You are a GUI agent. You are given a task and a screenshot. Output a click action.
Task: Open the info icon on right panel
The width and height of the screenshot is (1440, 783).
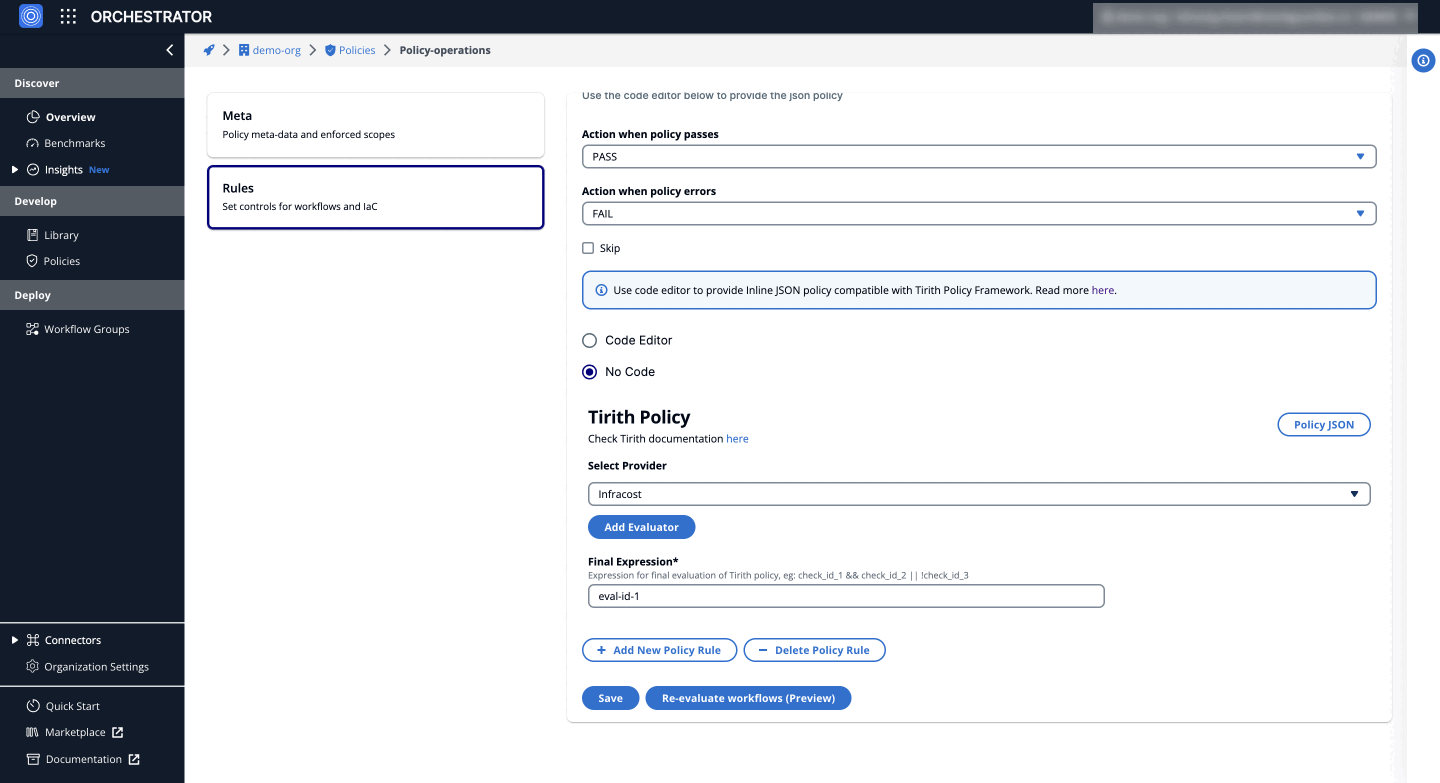pos(1423,61)
